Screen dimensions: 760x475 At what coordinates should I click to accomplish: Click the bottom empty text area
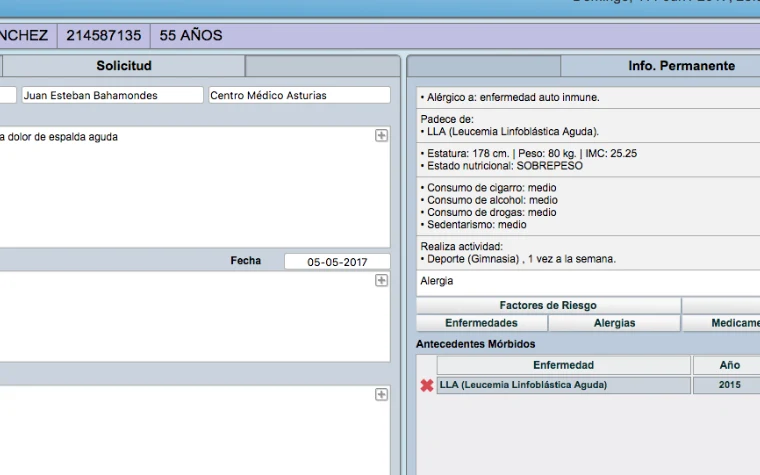click(x=194, y=430)
